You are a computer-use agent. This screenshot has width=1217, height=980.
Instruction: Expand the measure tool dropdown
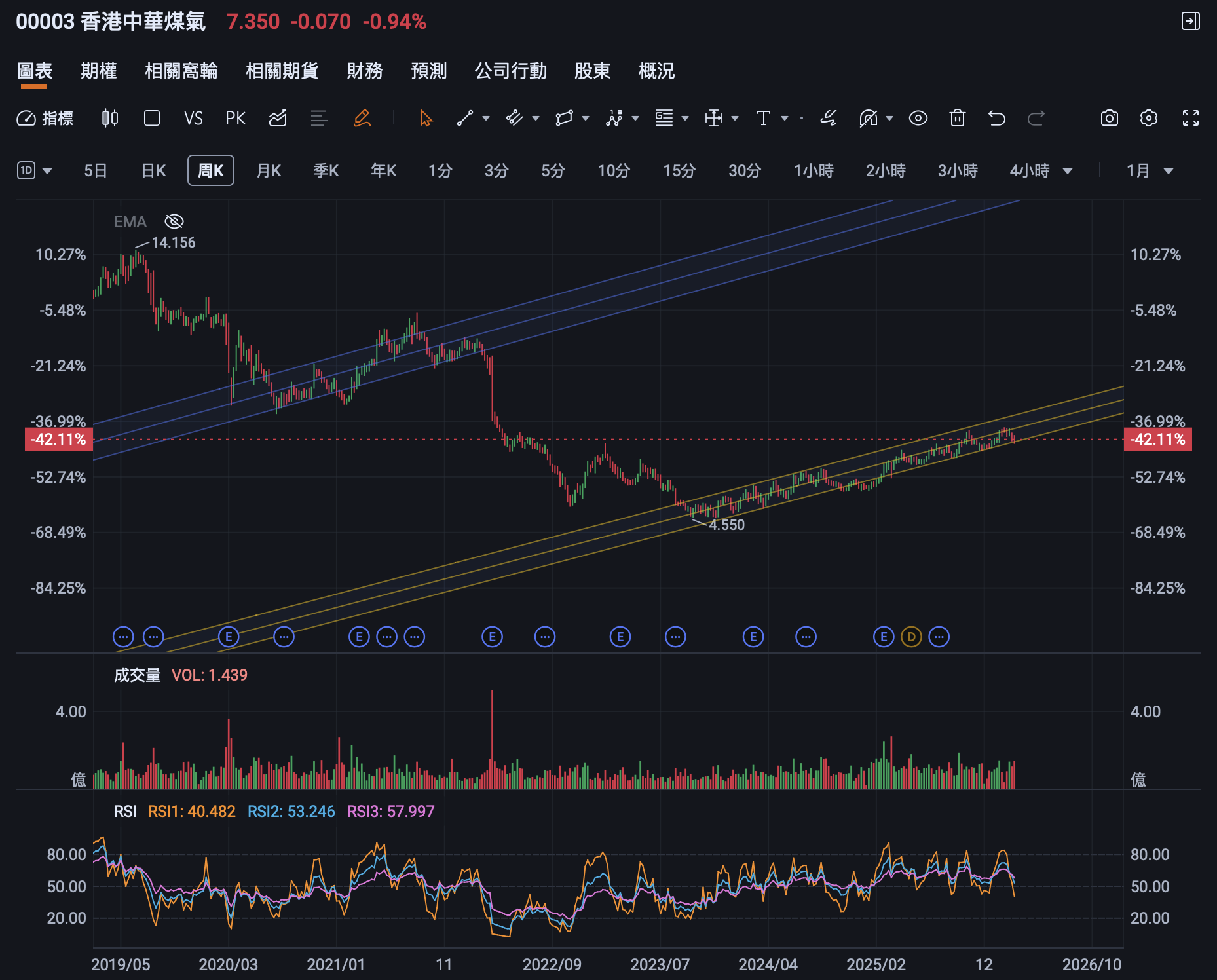pyautogui.click(x=735, y=118)
